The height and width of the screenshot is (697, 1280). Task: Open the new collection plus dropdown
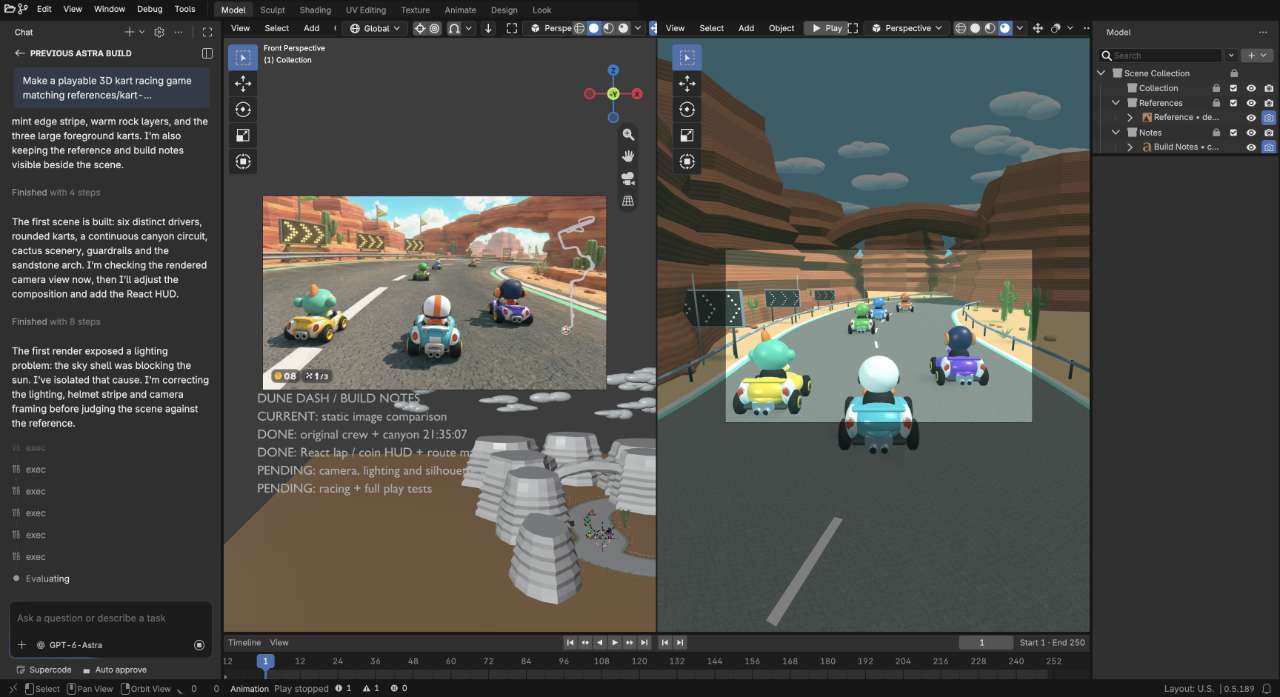(x=1257, y=56)
